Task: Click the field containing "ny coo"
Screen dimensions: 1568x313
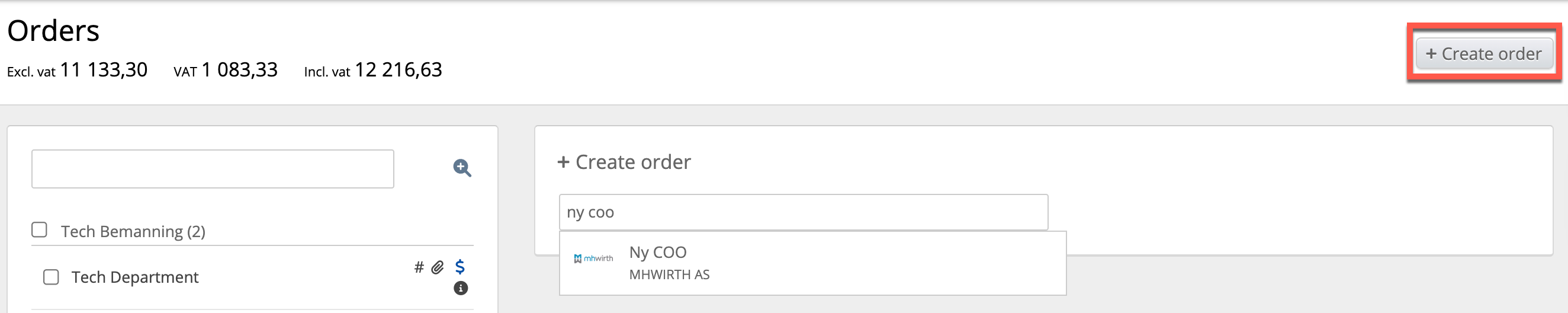Action: point(803,212)
